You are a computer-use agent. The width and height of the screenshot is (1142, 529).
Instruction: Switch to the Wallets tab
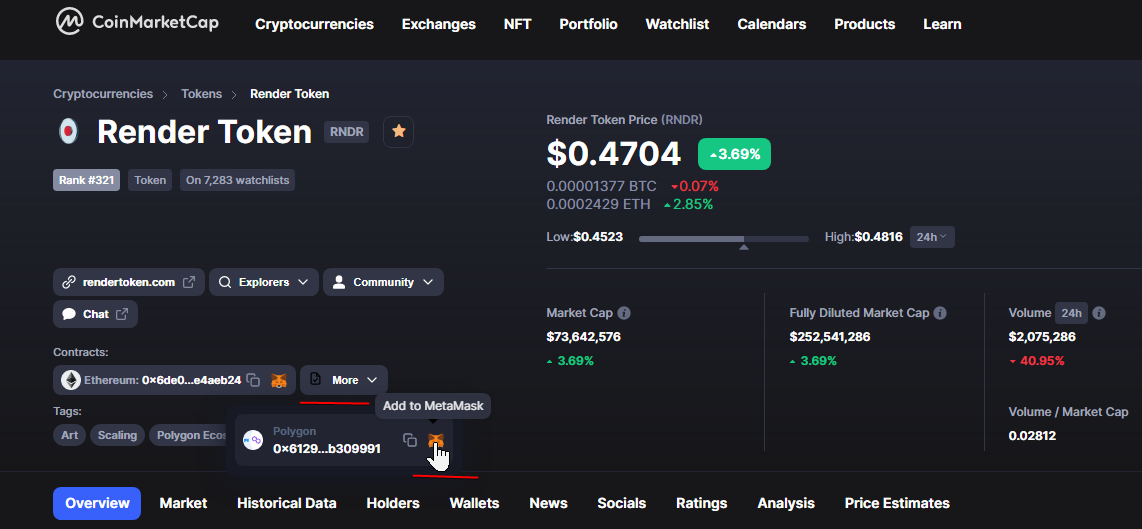pyautogui.click(x=474, y=503)
